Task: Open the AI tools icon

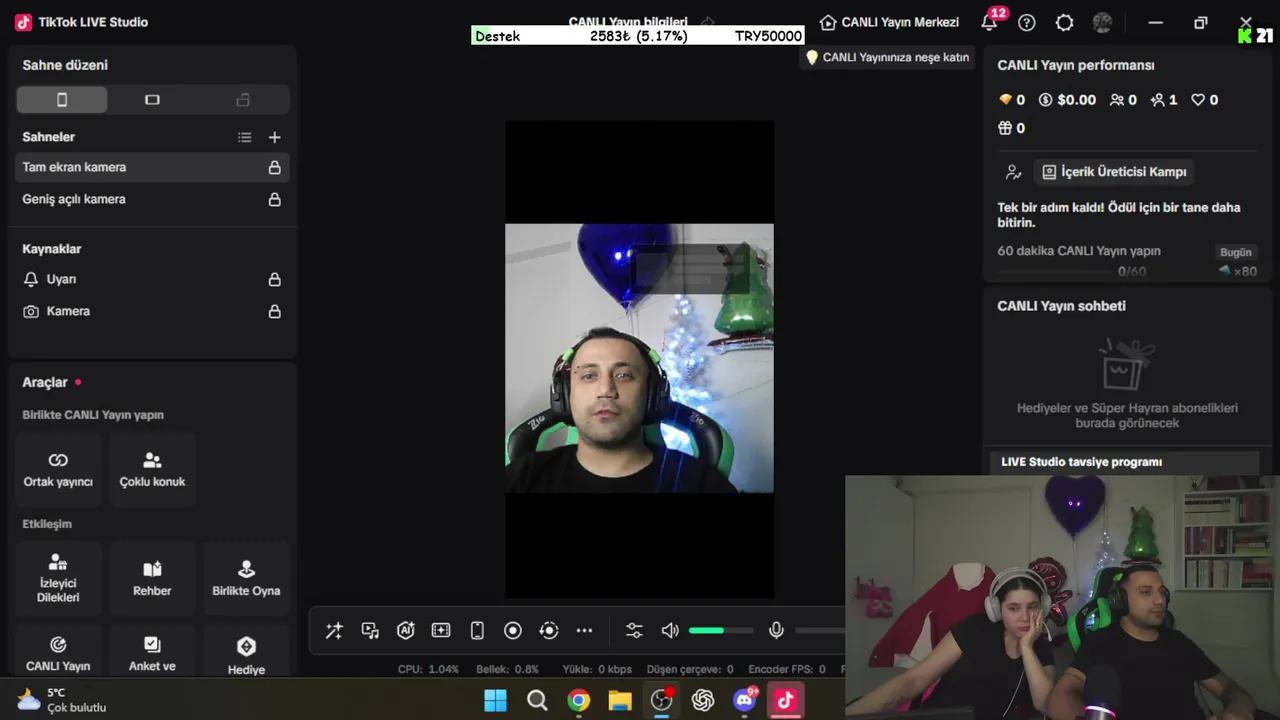Action: click(405, 630)
